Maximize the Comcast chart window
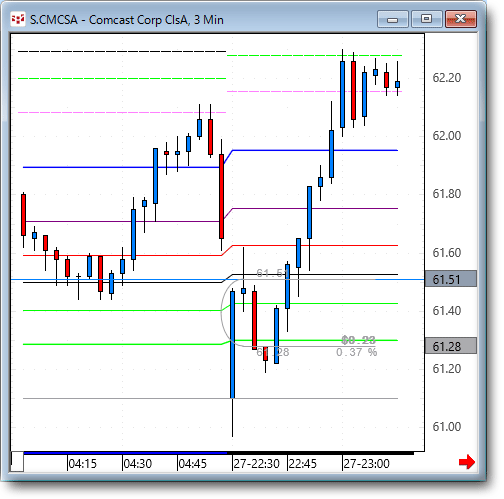Viewport: 504px width, 499px height. 426,19
